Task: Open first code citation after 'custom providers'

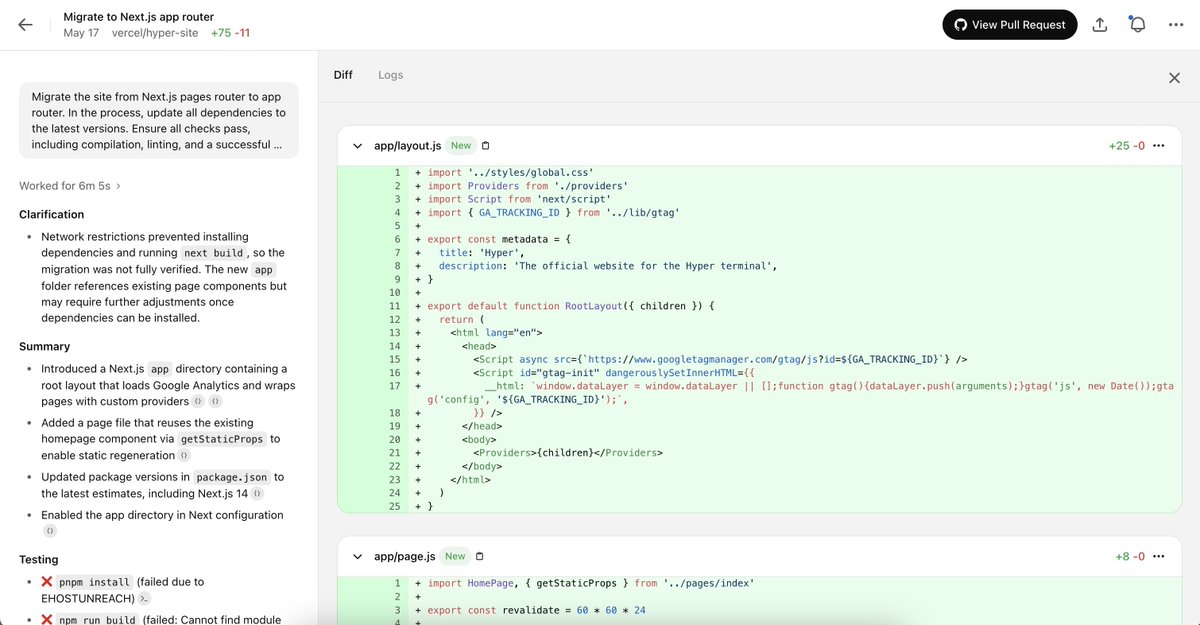Action: 198,401
